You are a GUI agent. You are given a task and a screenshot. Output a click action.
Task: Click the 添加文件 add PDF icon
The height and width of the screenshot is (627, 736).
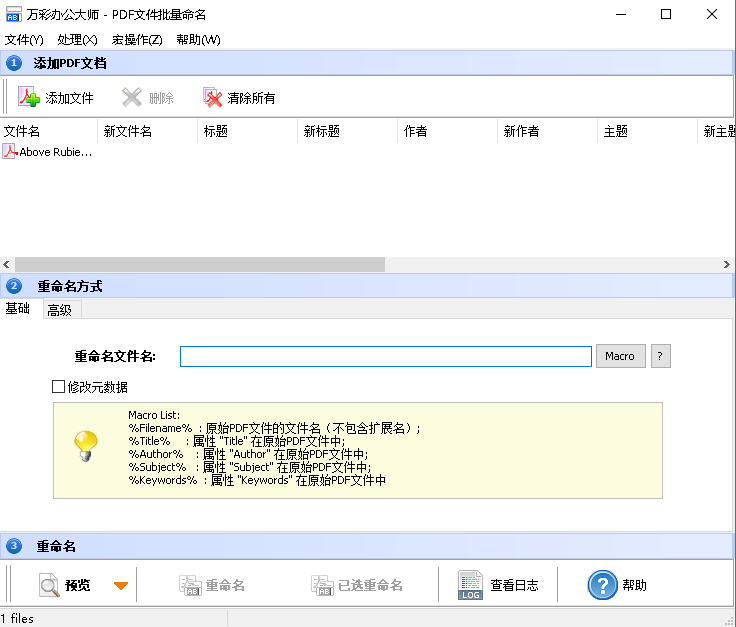coord(29,97)
